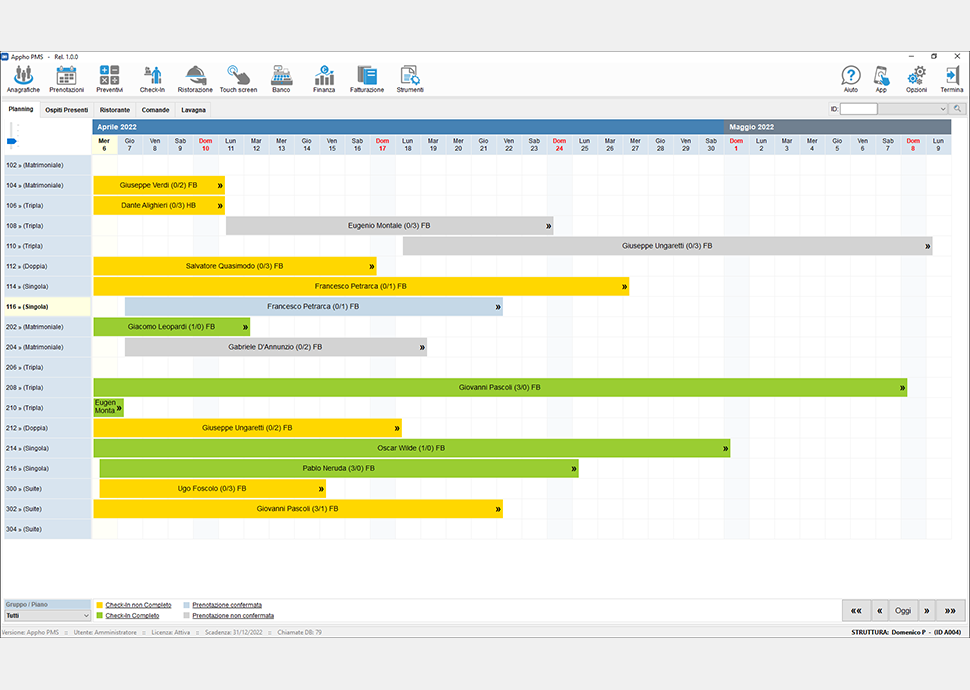Viewport: 970px width, 690px height.
Task: Click the Dom 17 day column header
Action: (382, 145)
